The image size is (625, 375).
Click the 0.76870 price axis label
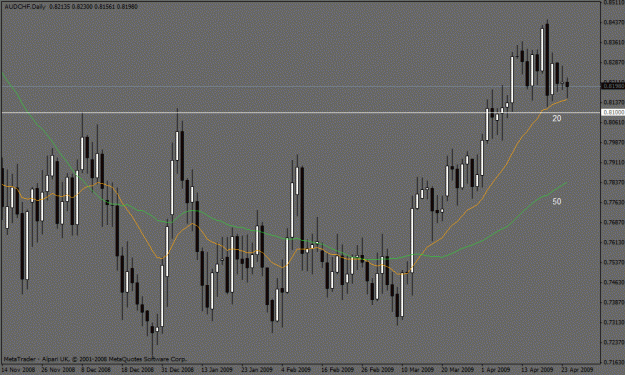coord(614,222)
